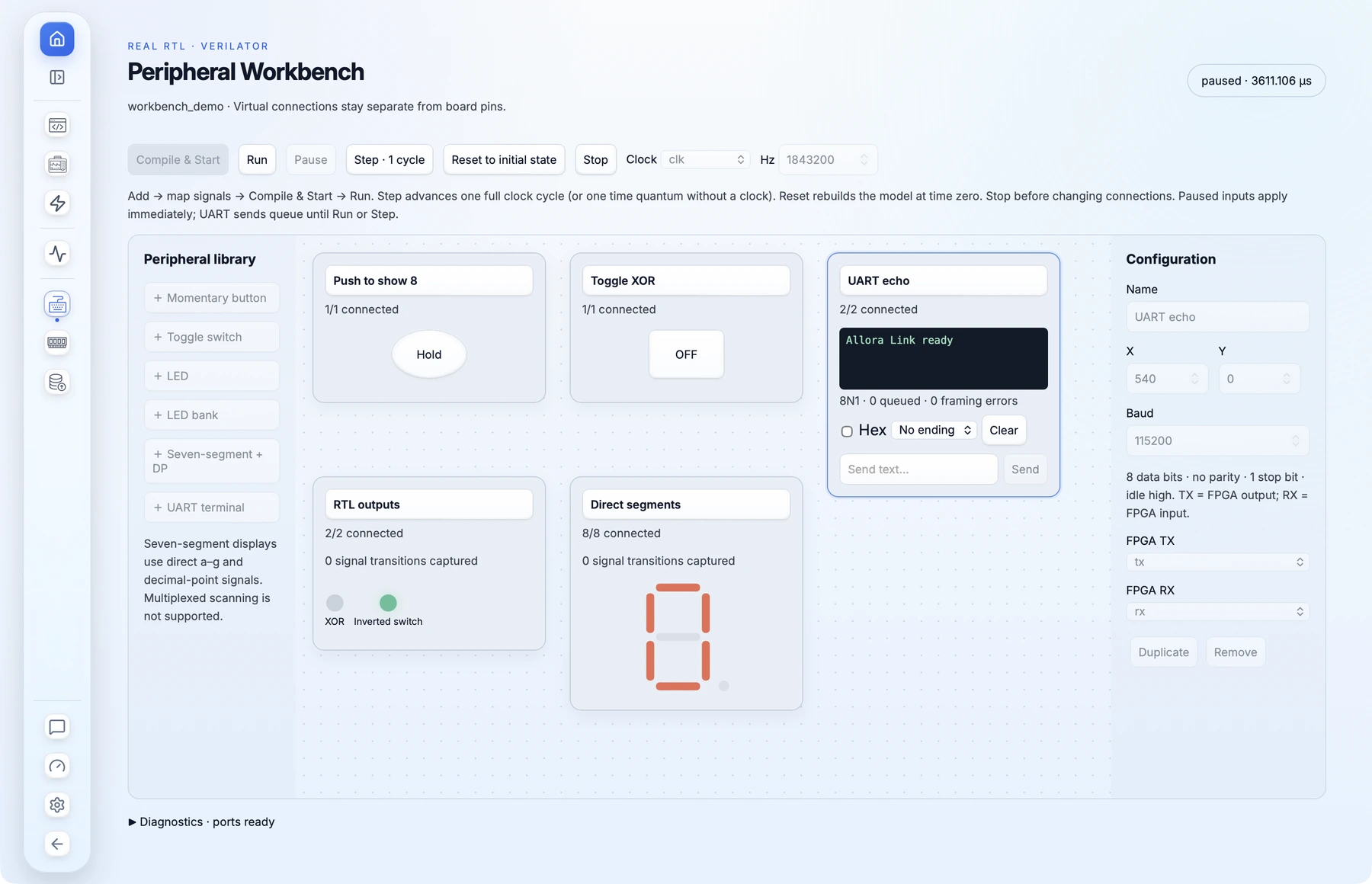The width and height of the screenshot is (1372, 884).
Task: Add a UART terminal from the library
Action: 212,508
